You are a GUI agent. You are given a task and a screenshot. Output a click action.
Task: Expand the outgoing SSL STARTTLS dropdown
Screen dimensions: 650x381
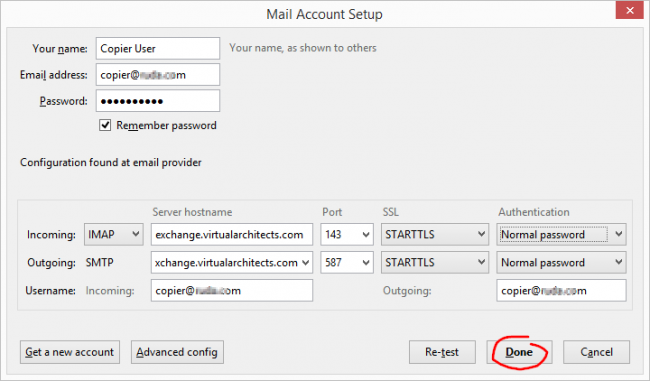tap(435, 262)
